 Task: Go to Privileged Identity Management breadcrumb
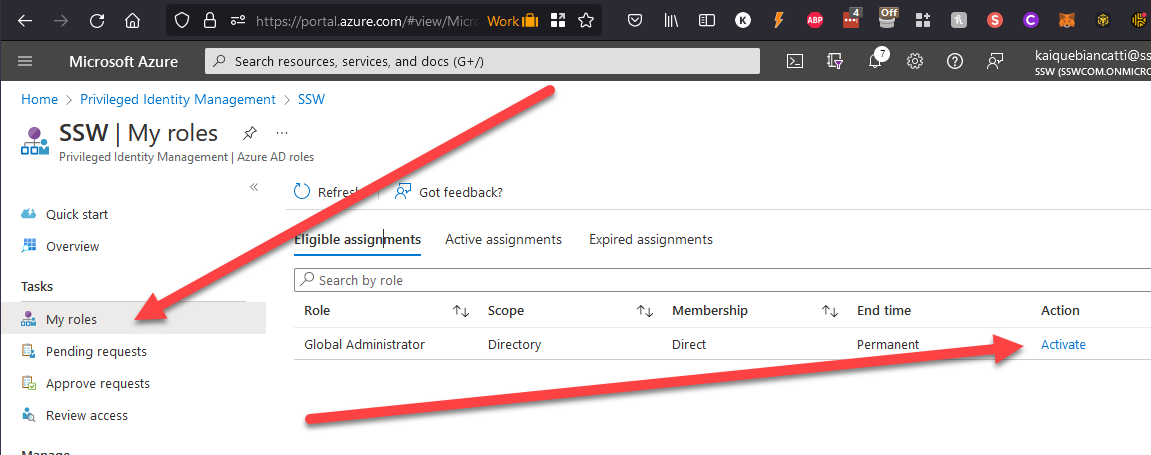coord(178,99)
